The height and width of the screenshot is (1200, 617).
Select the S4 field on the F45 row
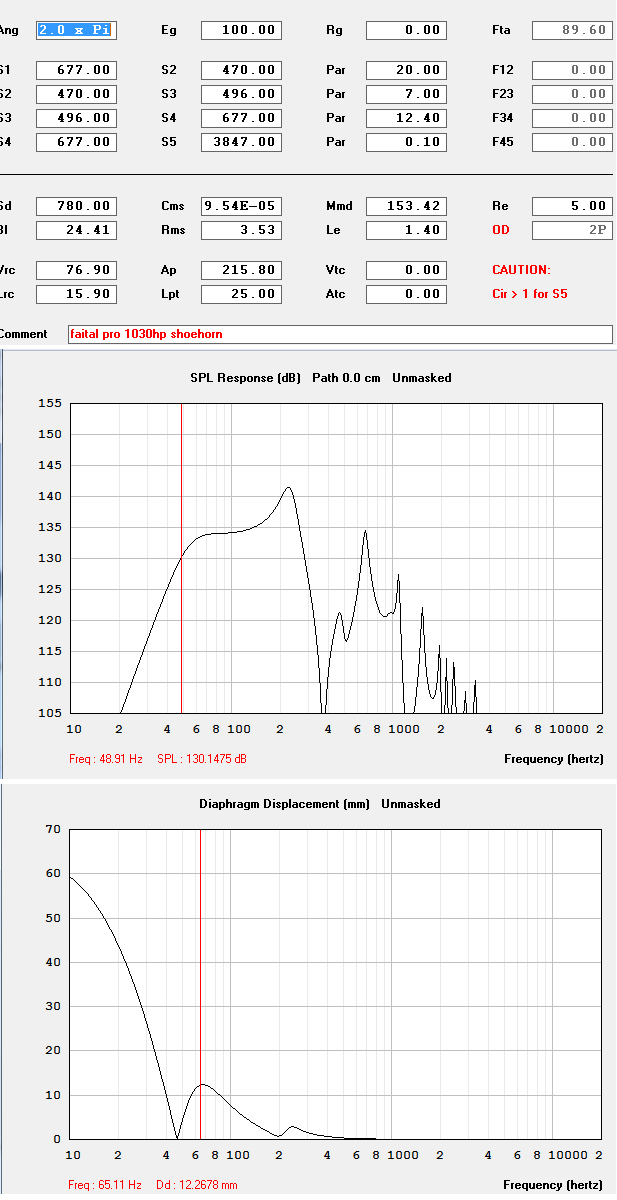[76, 142]
